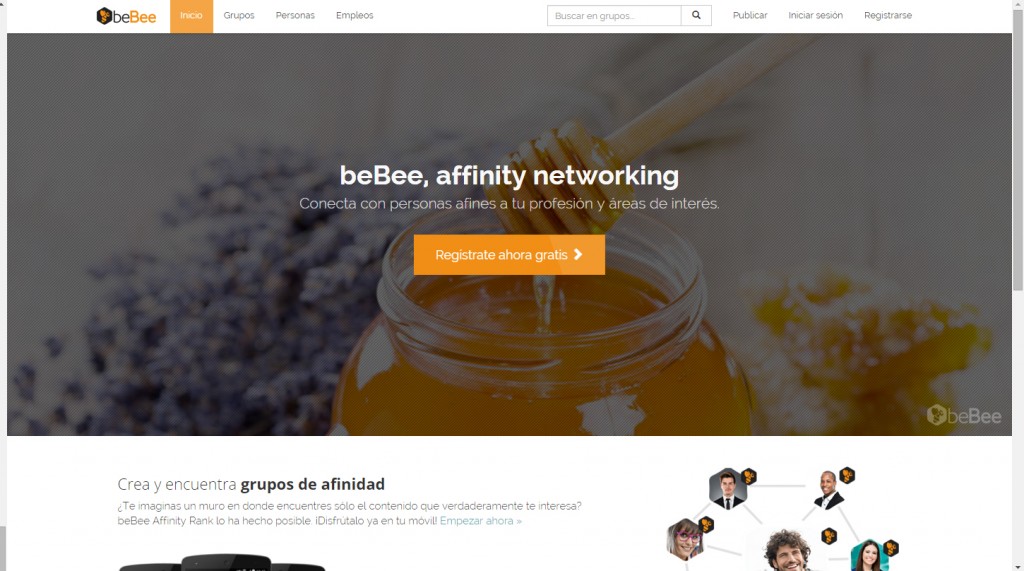Open the Iniciar sesión link
Image resolution: width=1024 pixels, height=571 pixels.
(x=816, y=15)
